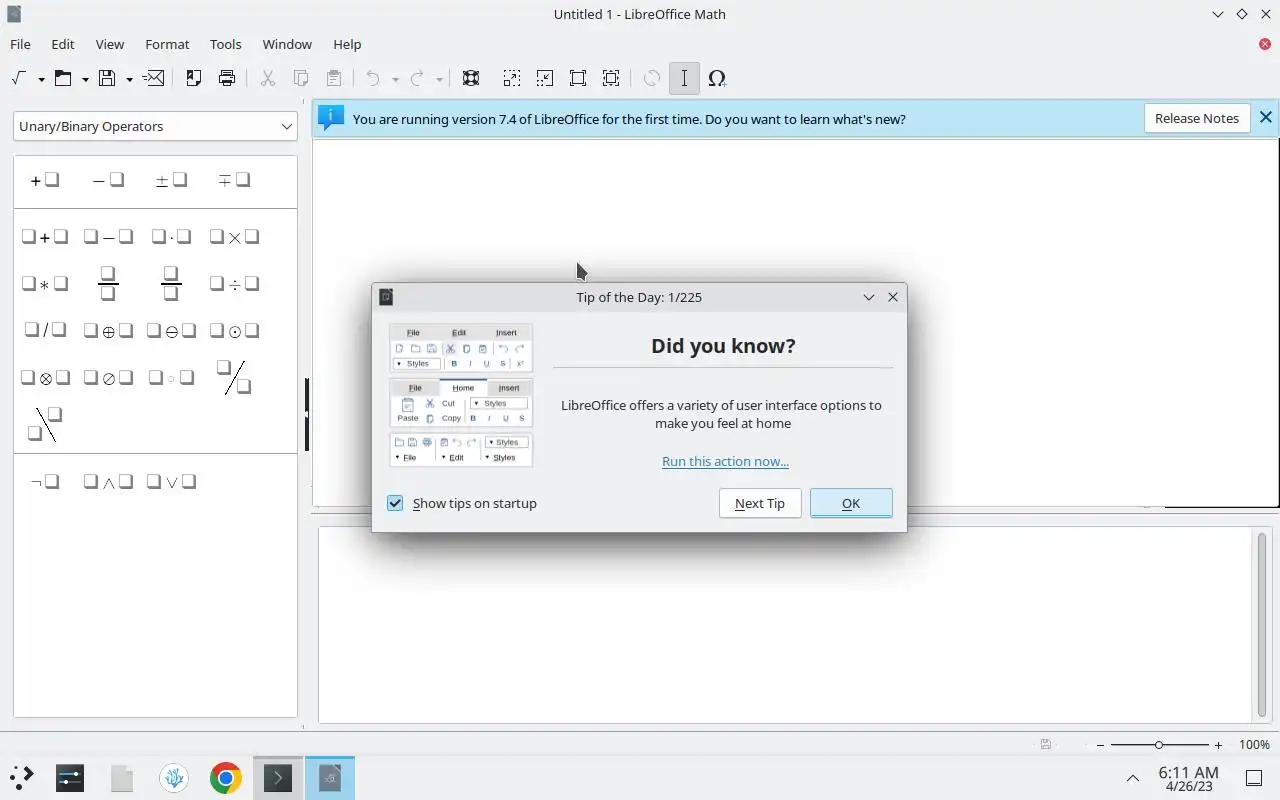Insert the dot multiplication element
This screenshot has height=800, width=1280.
pos(171,237)
